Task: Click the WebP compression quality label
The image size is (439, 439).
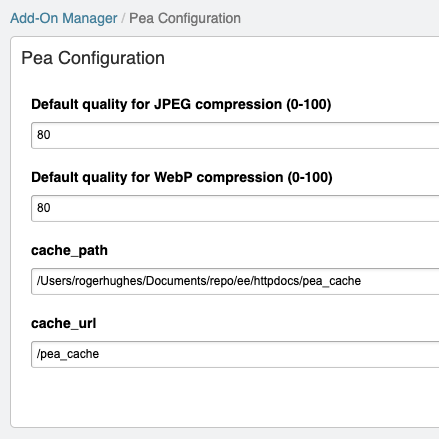Action: coord(182,177)
